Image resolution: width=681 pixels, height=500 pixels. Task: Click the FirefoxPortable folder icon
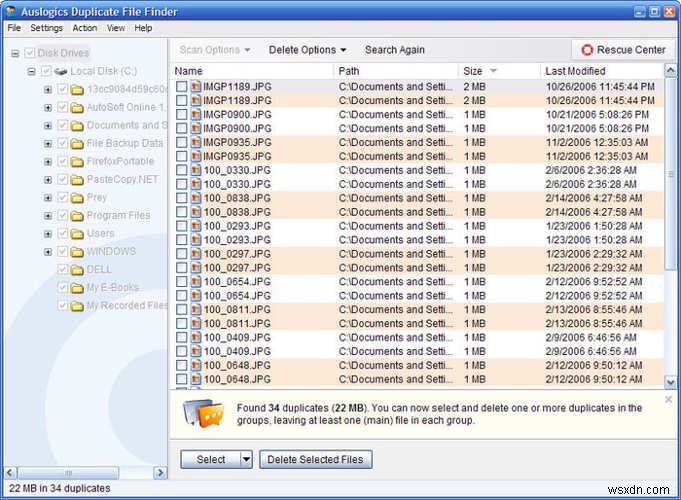click(77, 162)
